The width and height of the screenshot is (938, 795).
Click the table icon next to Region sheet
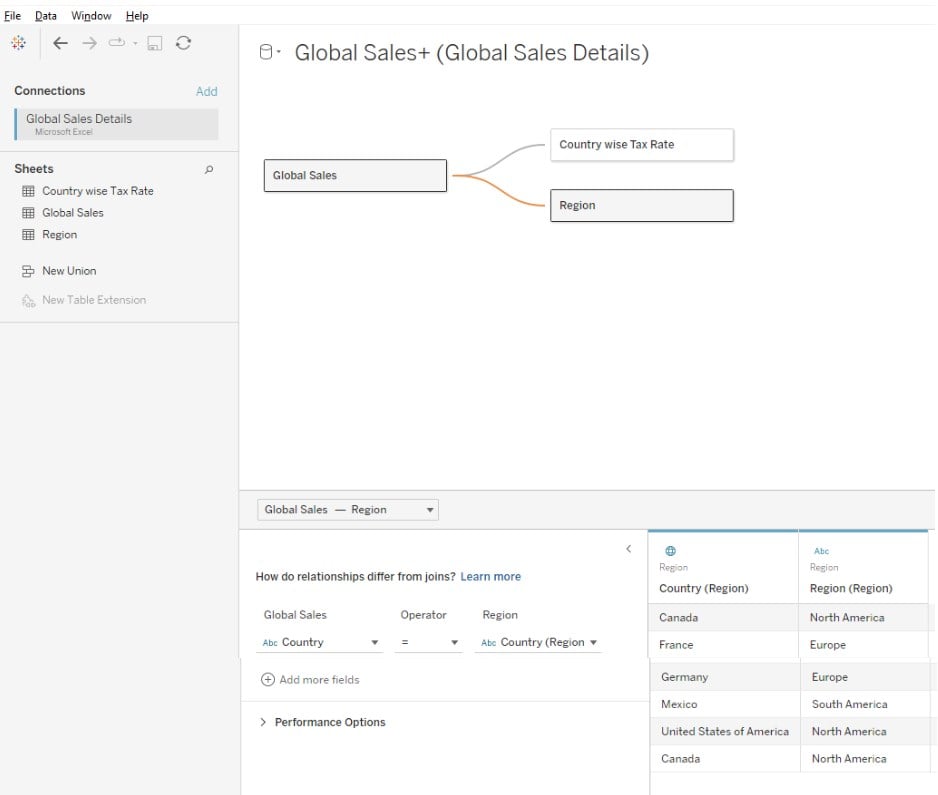click(x=28, y=234)
